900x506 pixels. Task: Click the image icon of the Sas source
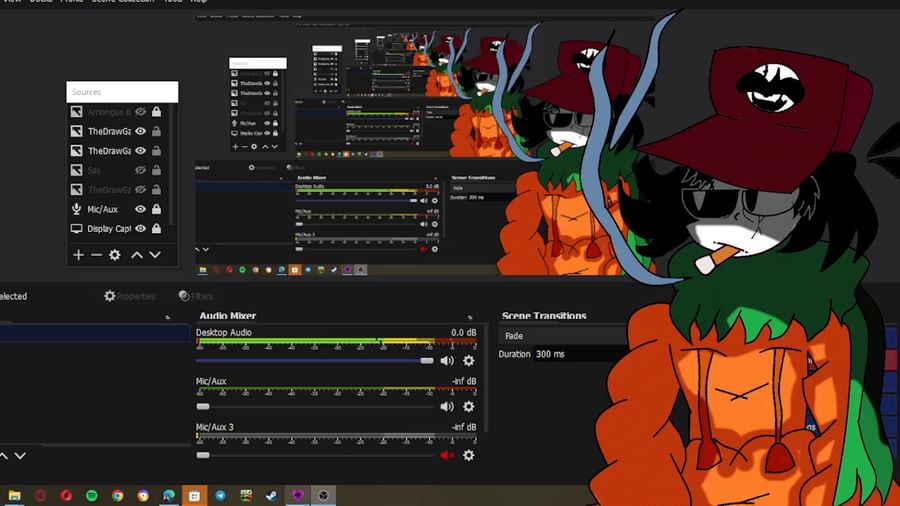point(76,170)
